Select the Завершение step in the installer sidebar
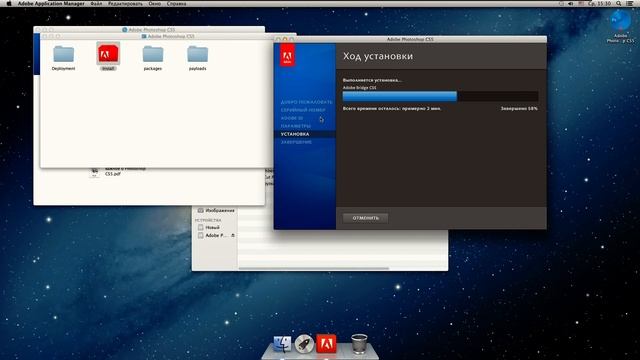This screenshot has width=640, height=360. [296, 142]
